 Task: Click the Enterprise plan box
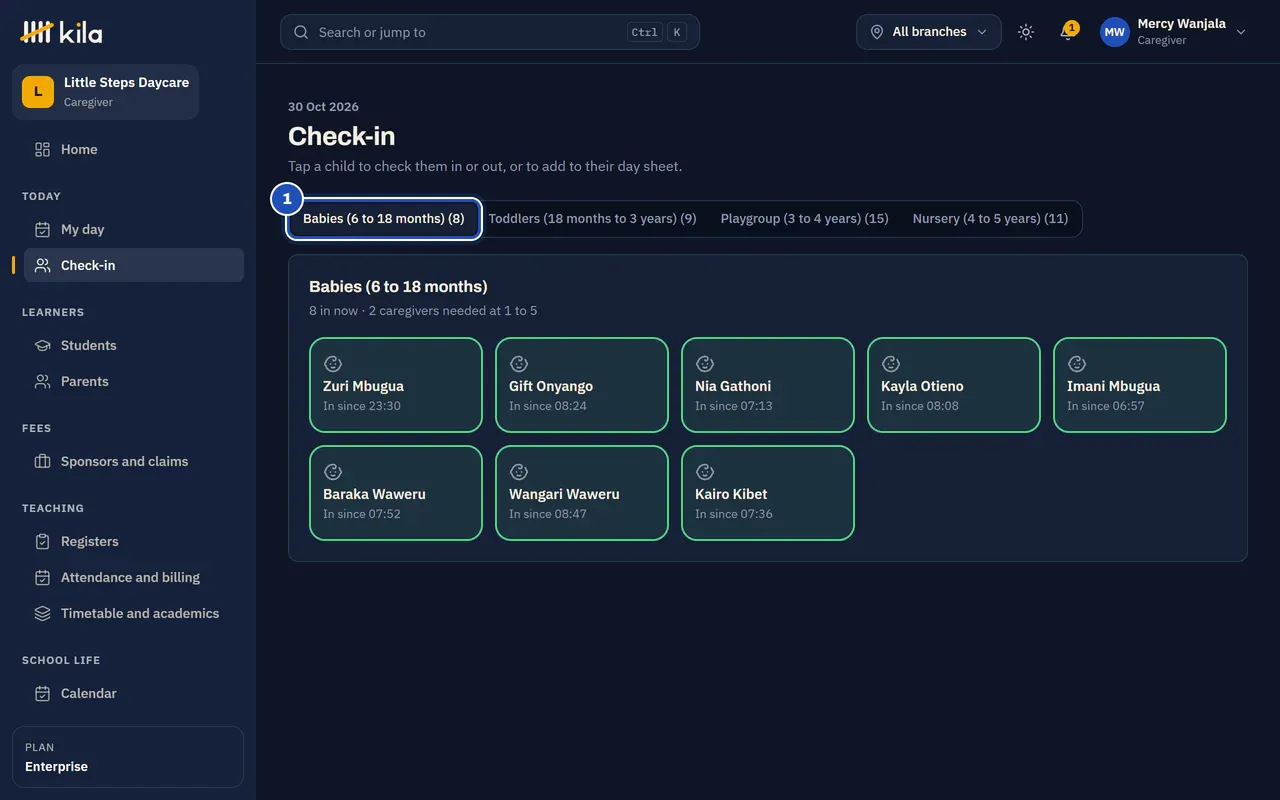click(128, 757)
